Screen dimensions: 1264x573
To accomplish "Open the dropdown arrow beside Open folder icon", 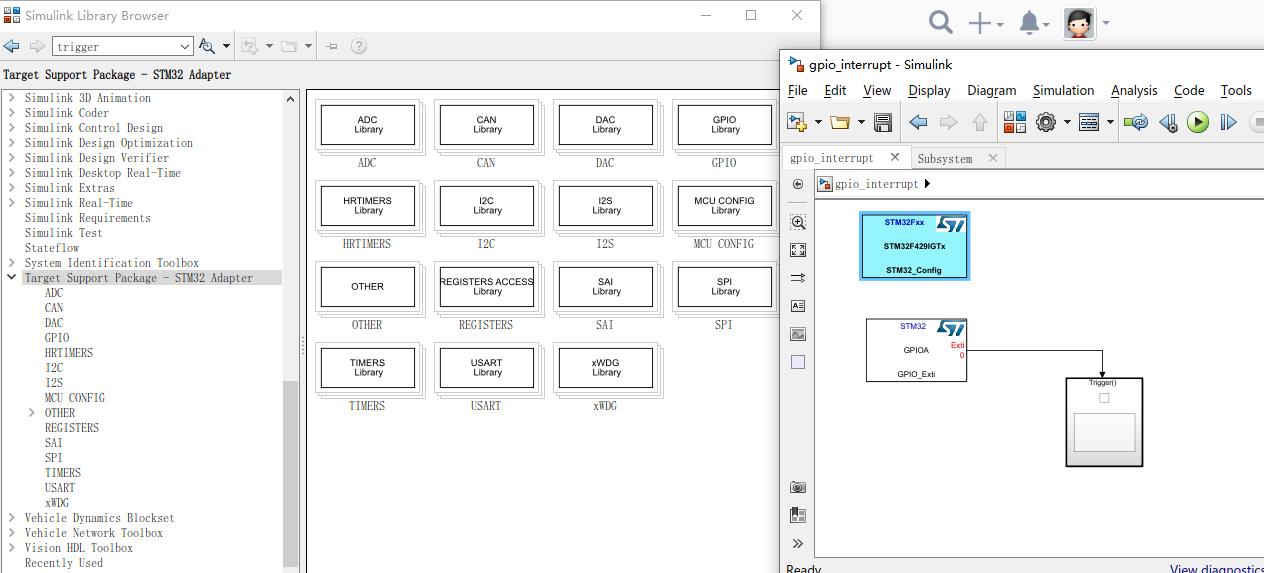I will point(861,122).
